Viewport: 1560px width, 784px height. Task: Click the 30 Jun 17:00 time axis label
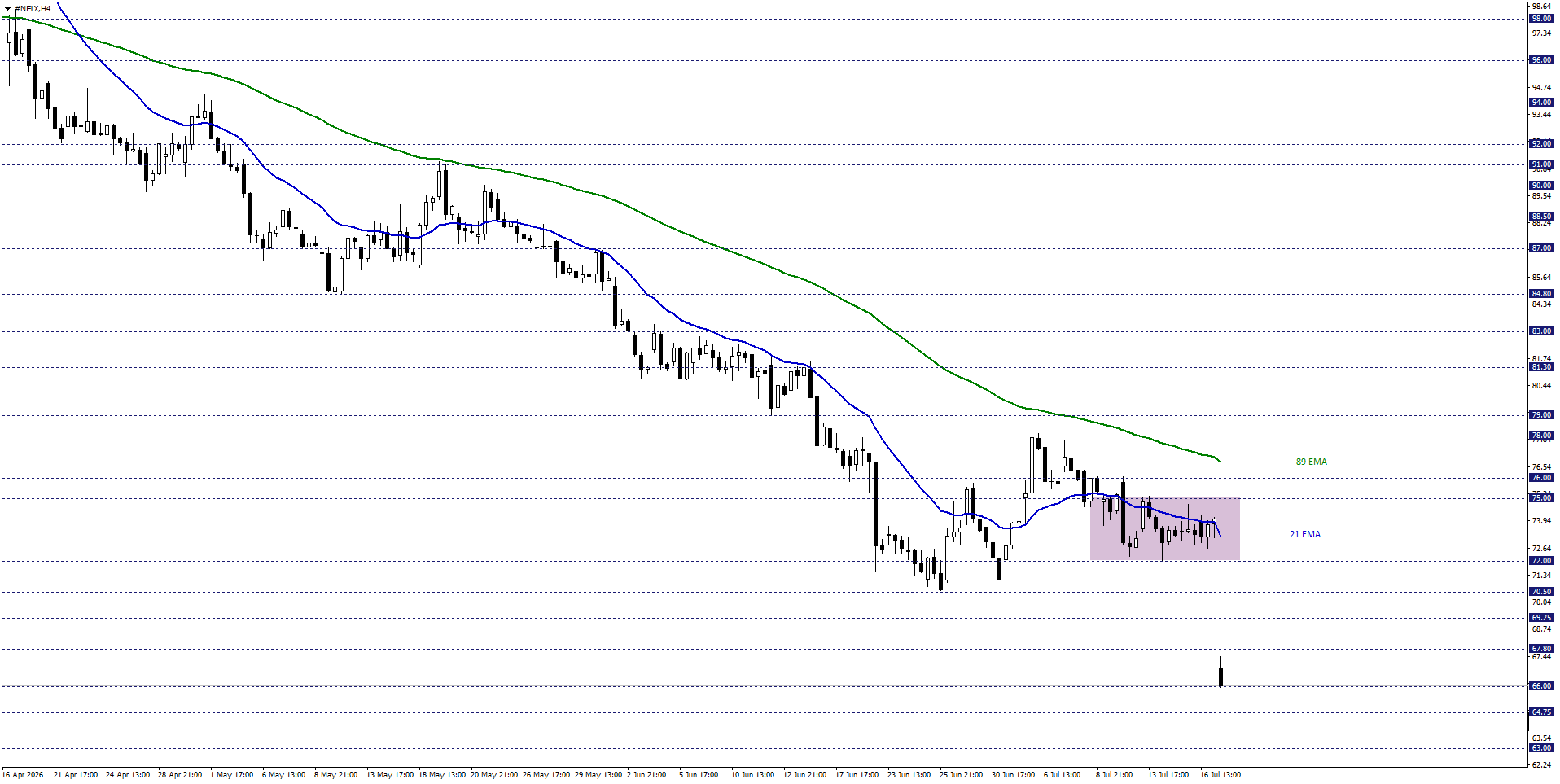(1013, 774)
